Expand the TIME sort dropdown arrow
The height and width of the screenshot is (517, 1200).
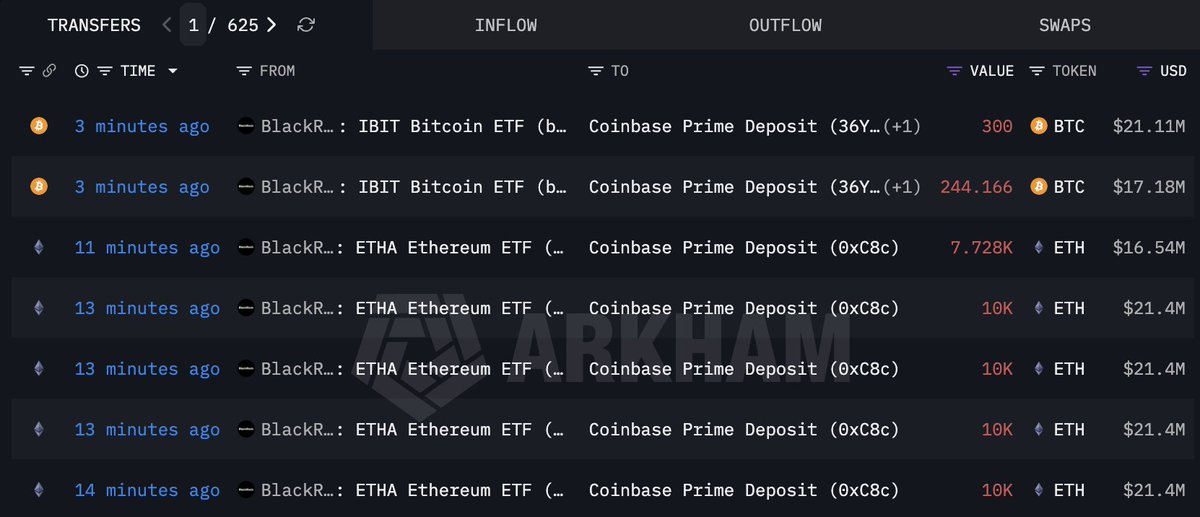(173, 71)
